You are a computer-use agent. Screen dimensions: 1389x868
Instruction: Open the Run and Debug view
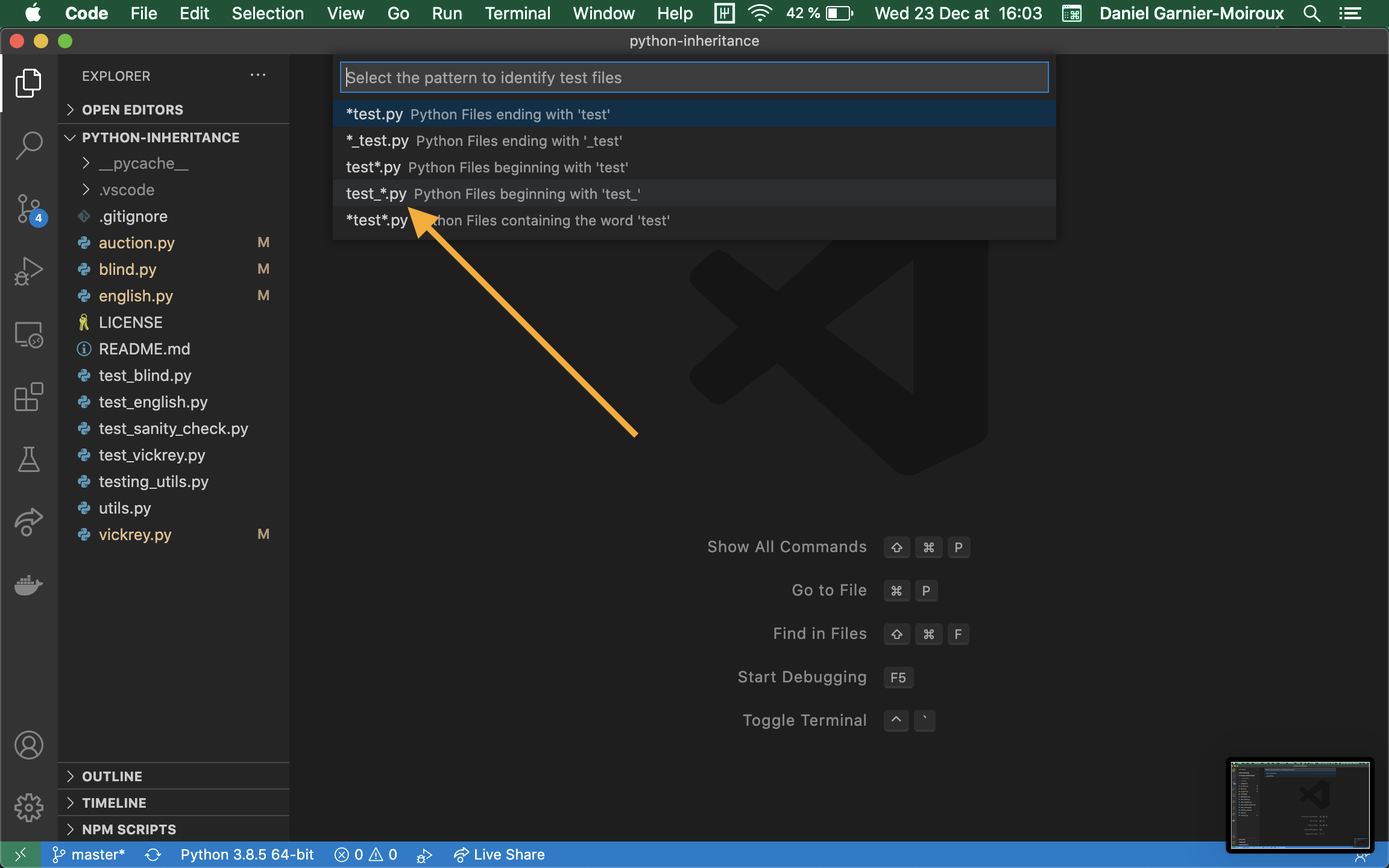click(28, 271)
